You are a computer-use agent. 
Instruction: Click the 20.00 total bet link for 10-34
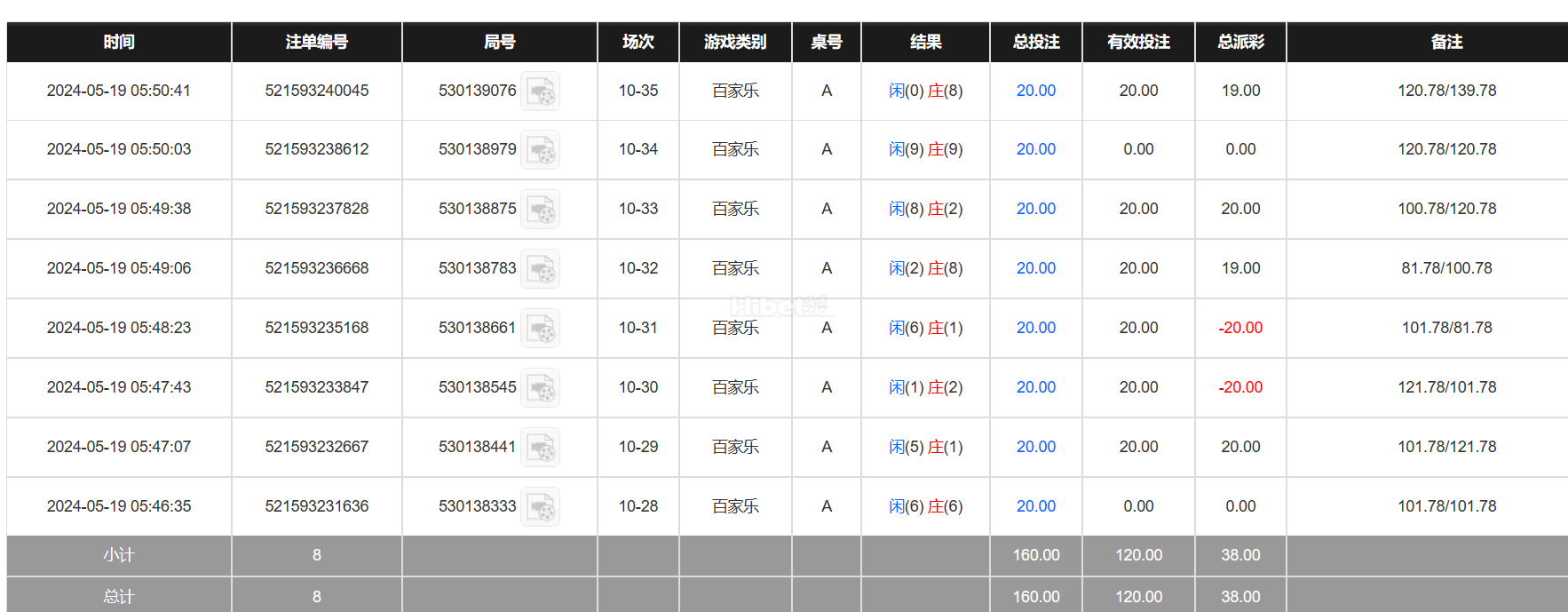coord(1036,149)
